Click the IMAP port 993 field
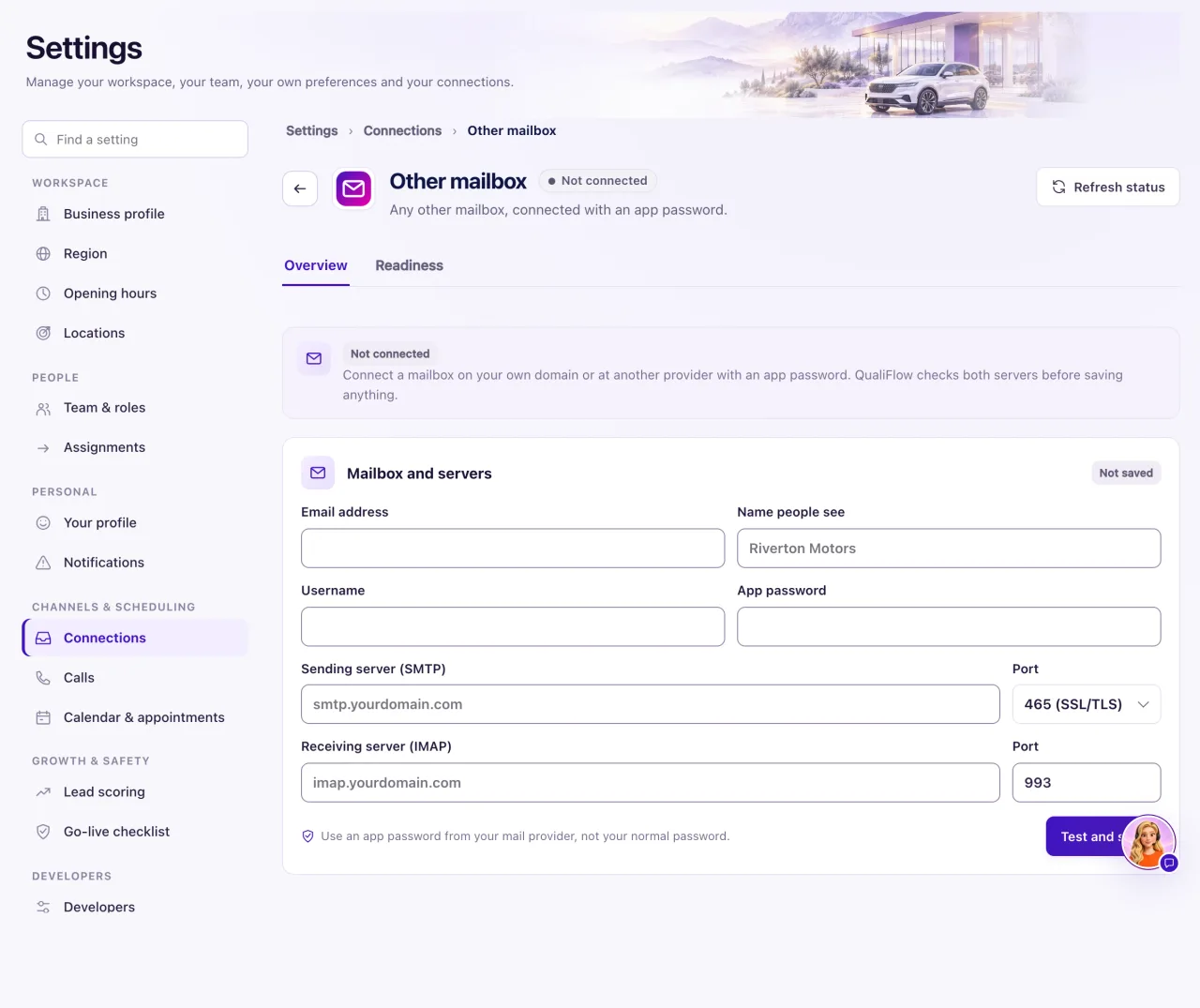 pos(1087,783)
